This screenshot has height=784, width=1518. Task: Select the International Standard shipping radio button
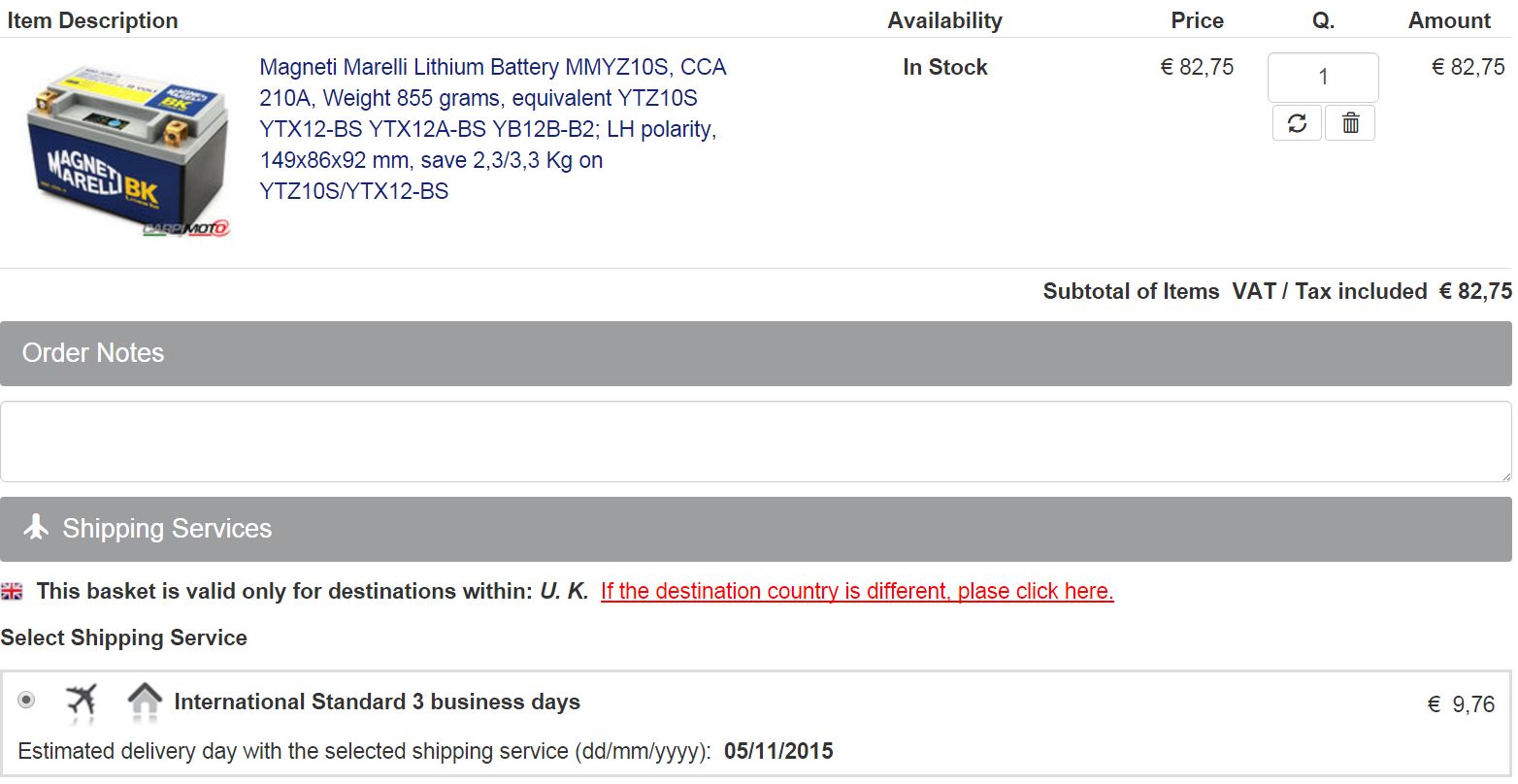point(26,700)
